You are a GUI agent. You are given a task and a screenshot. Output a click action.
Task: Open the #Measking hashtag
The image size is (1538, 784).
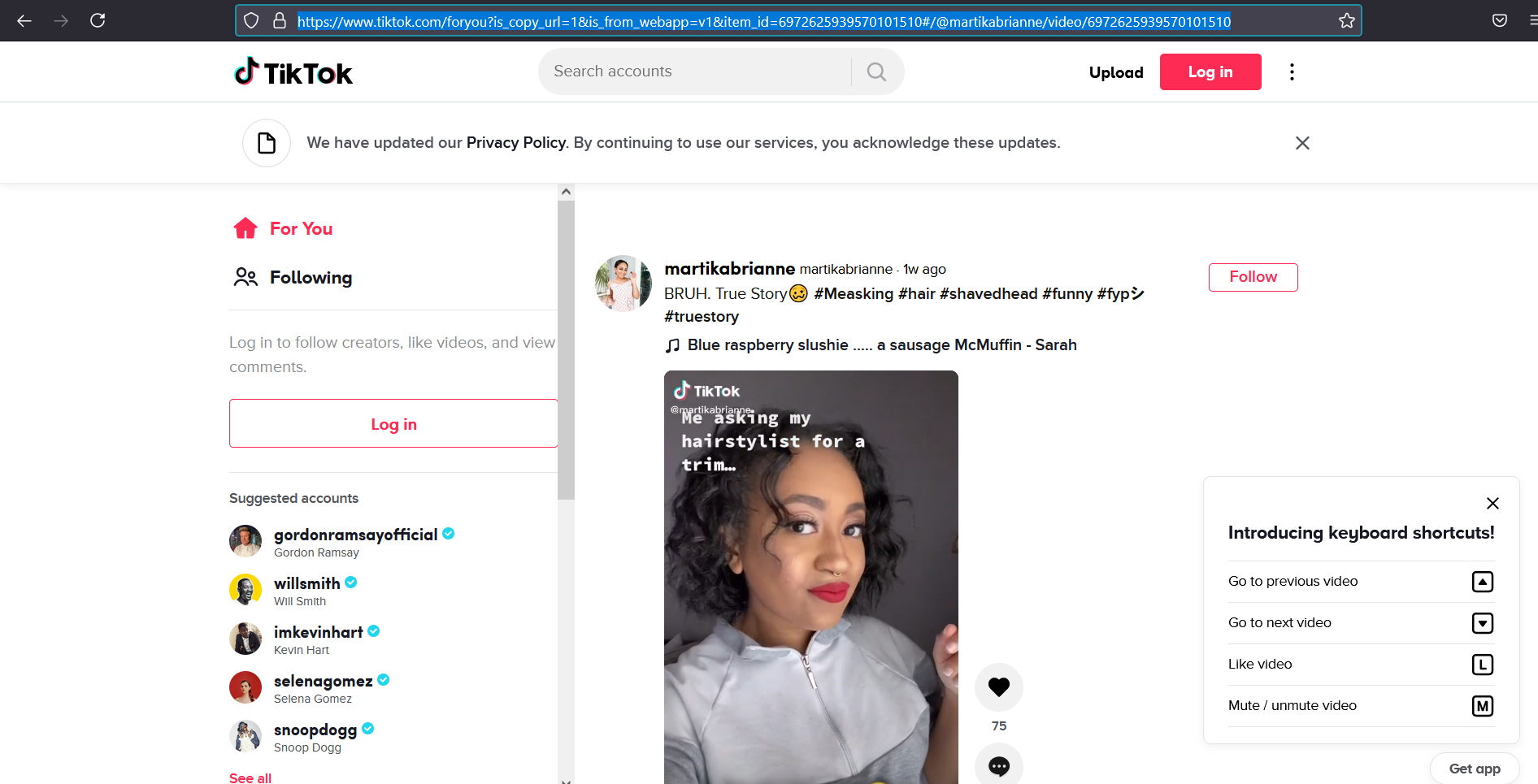(x=854, y=294)
